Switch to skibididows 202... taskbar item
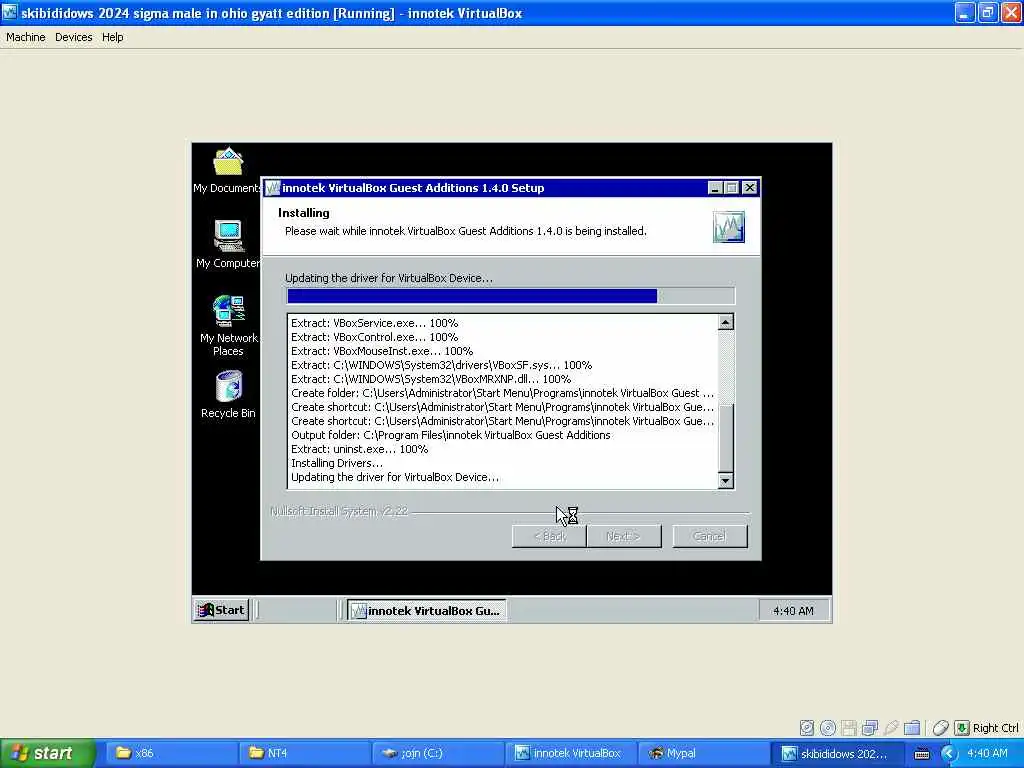This screenshot has height=768, width=1024. pyautogui.click(x=839, y=753)
